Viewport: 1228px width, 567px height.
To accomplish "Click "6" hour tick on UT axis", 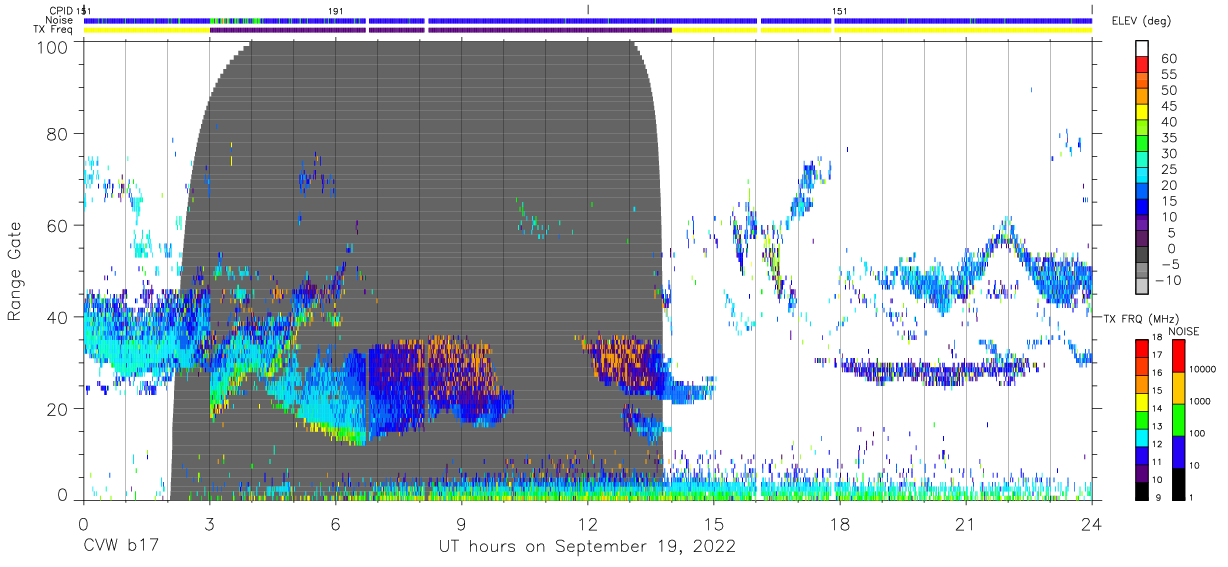I will click(335, 523).
